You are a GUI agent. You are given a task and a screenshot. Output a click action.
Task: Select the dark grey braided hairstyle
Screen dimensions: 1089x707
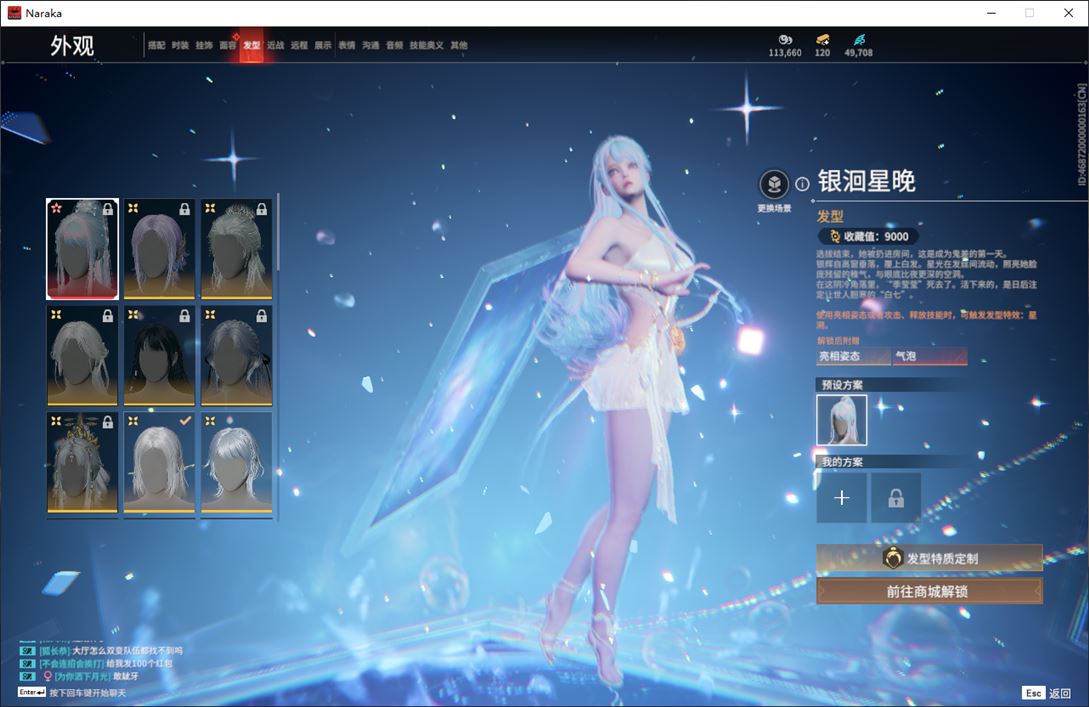(x=236, y=356)
